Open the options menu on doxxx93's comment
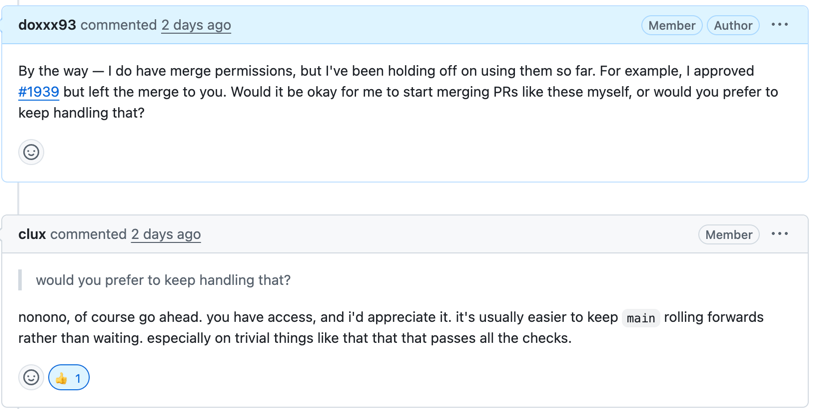The height and width of the screenshot is (409, 814). (779, 25)
